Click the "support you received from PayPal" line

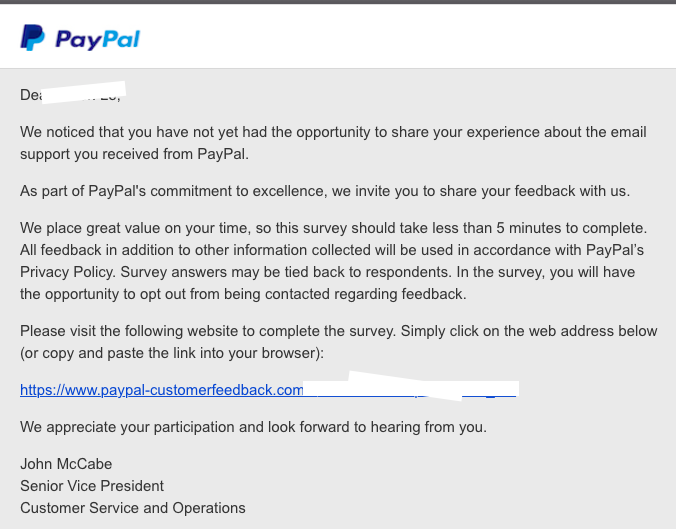pyautogui.click(x=134, y=153)
